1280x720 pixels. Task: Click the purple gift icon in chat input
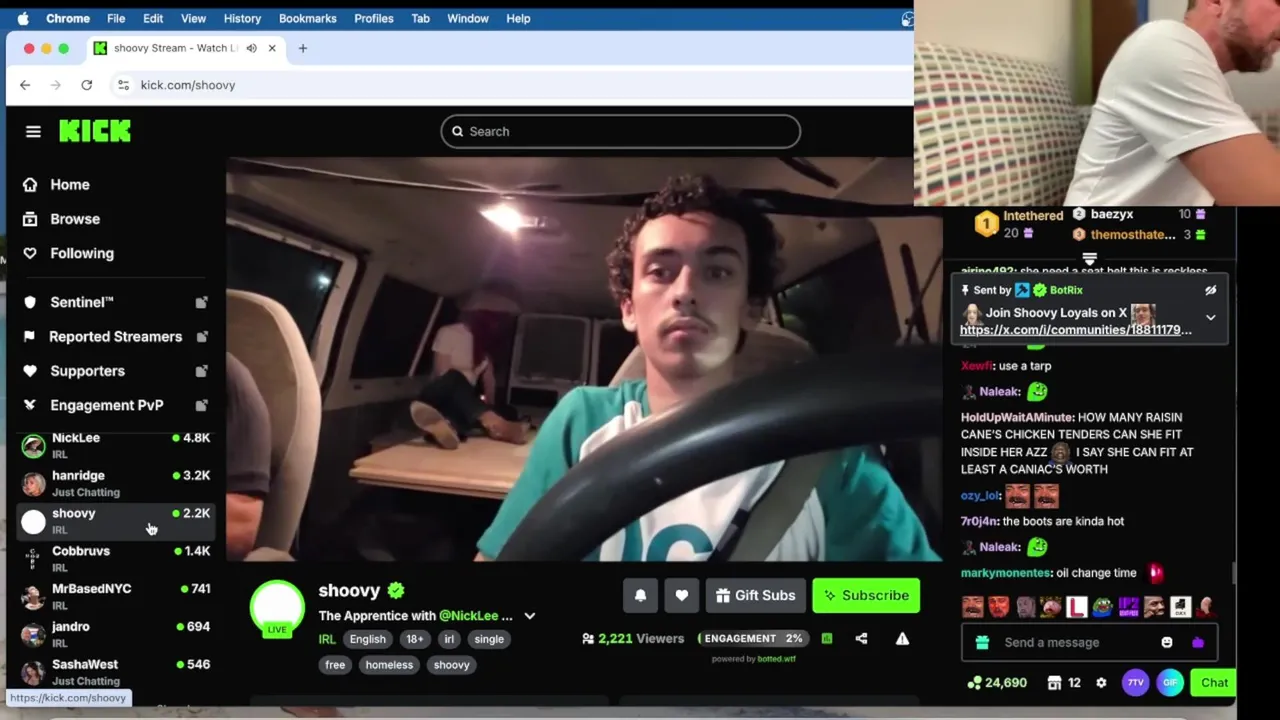pos(1198,642)
